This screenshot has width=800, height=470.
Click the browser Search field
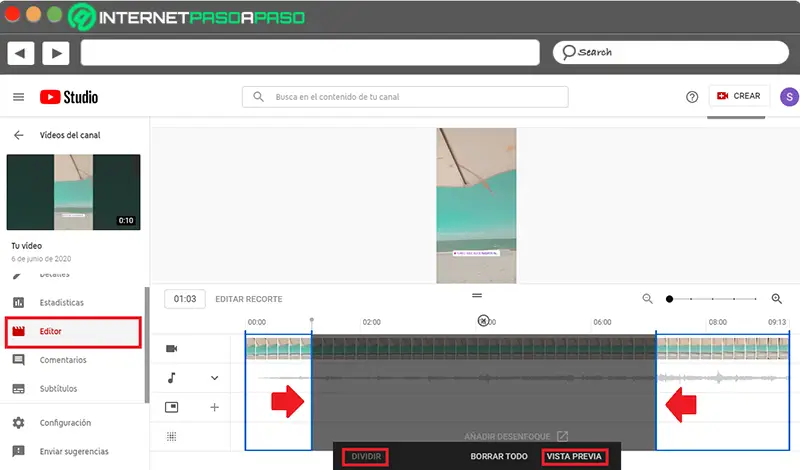(x=671, y=52)
